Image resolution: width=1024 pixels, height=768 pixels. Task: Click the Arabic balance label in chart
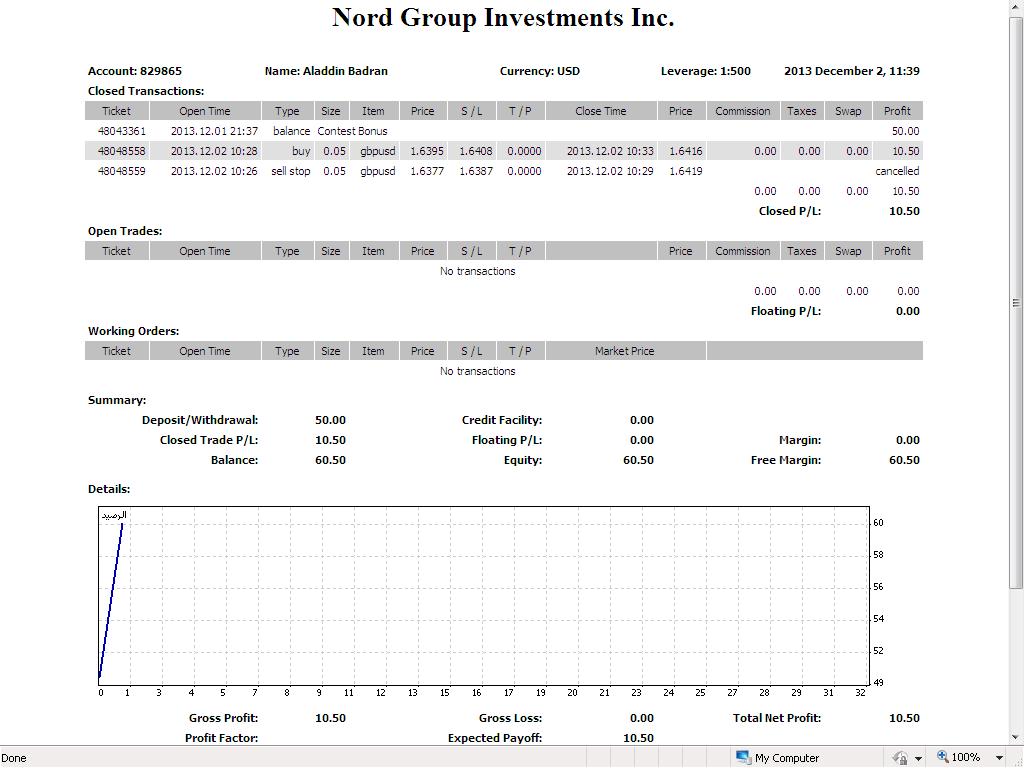pos(113,515)
